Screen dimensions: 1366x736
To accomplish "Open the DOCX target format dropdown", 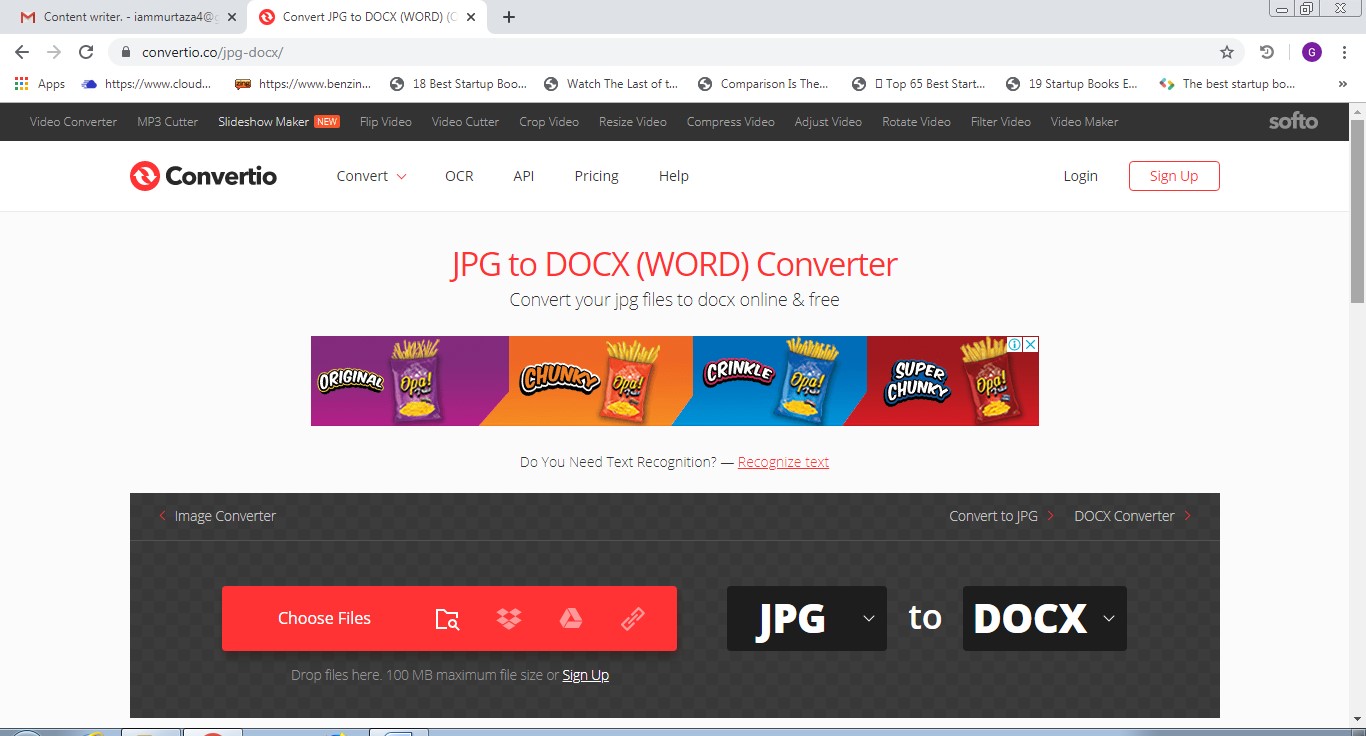I will pyautogui.click(x=1045, y=618).
